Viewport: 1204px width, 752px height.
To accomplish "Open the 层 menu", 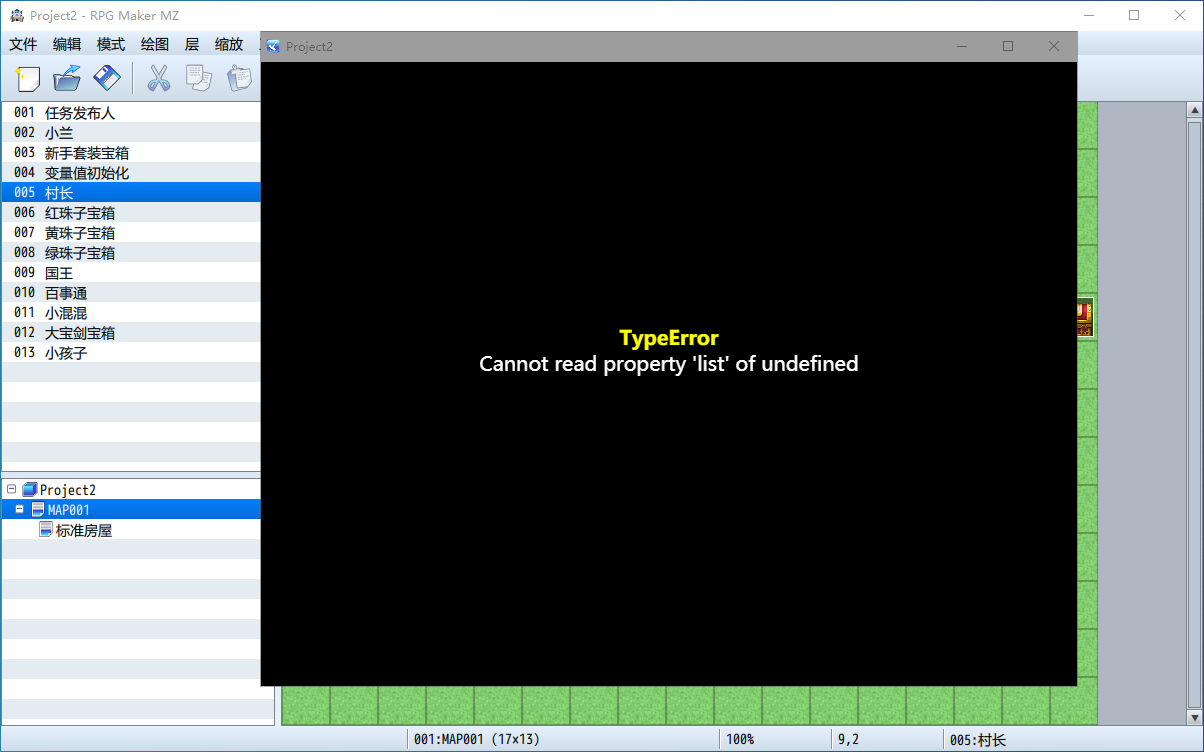I will point(192,44).
